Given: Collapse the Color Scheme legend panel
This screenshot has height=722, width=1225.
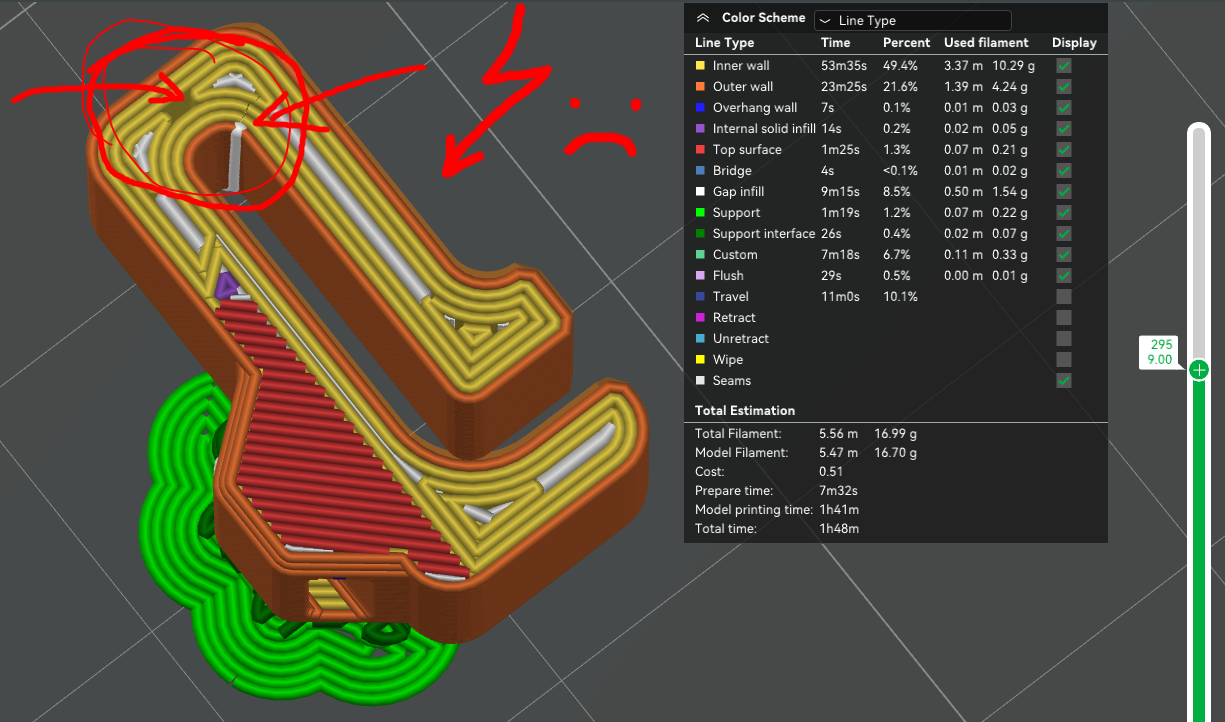Looking at the screenshot, I should pos(702,18).
